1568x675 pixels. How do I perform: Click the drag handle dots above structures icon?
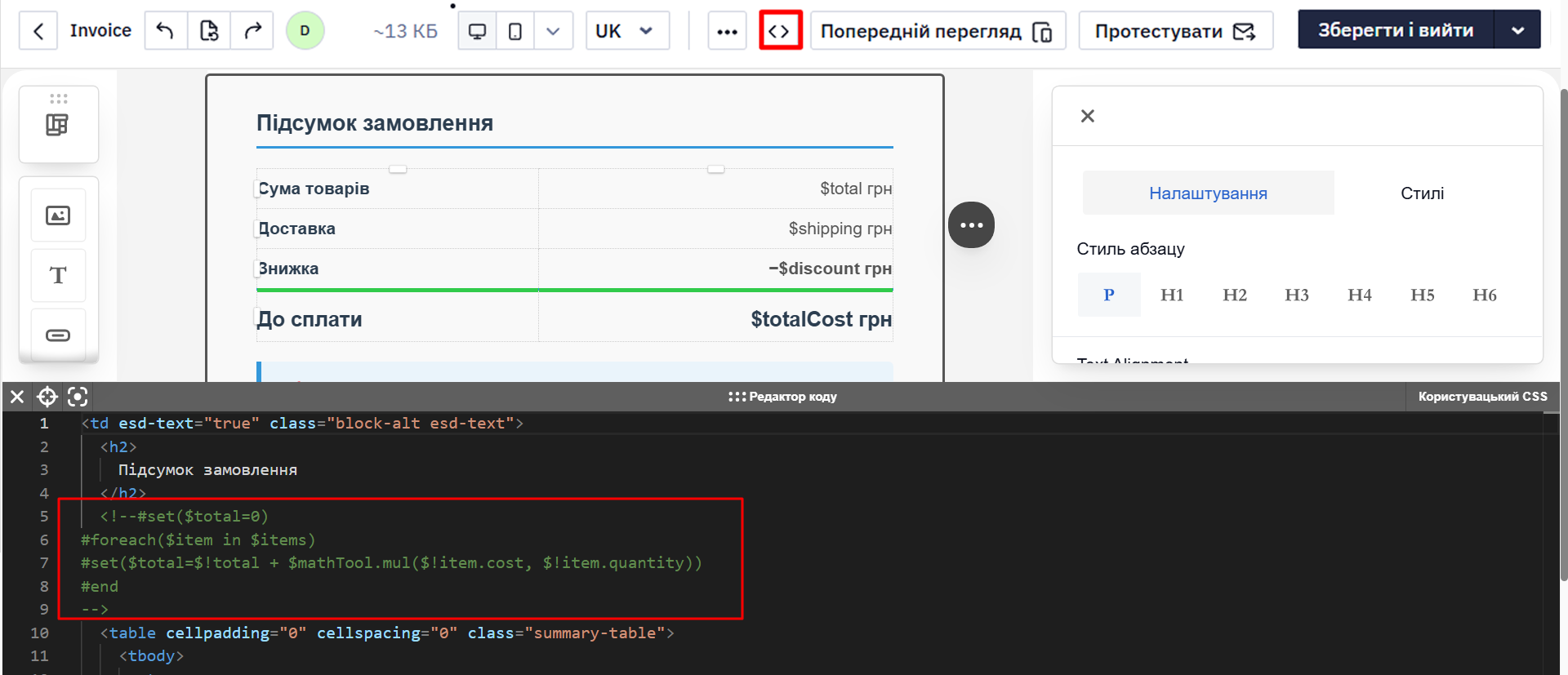(x=58, y=99)
